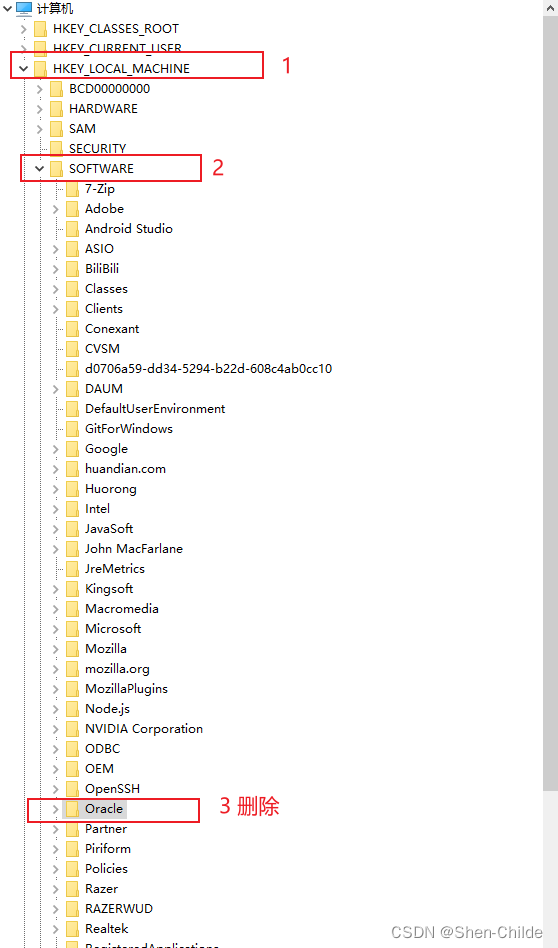This screenshot has height=948, width=558.
Task: Select the JreMetrics key
Action: [x=115, y=569]
